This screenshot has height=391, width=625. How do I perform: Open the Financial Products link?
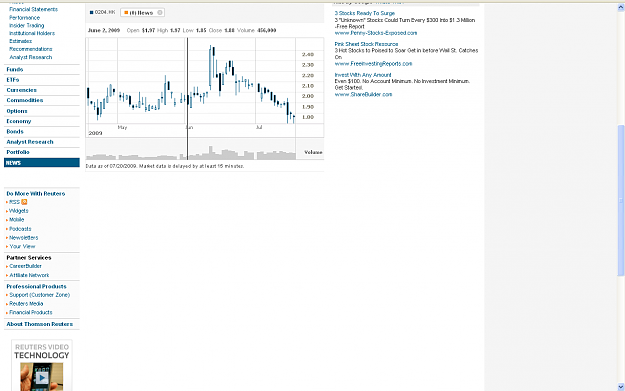tap(31, 312)
